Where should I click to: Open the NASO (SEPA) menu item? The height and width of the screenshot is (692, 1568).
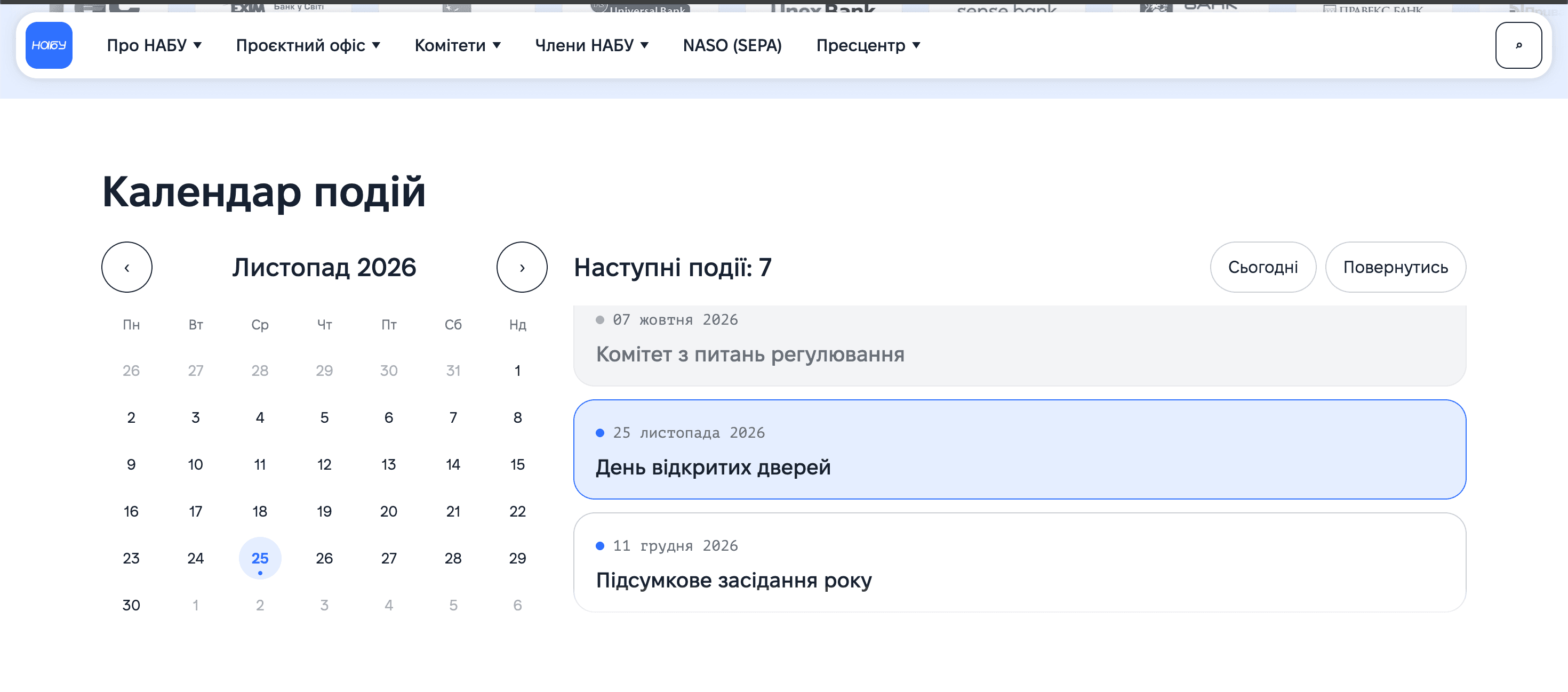click(732, 46)
